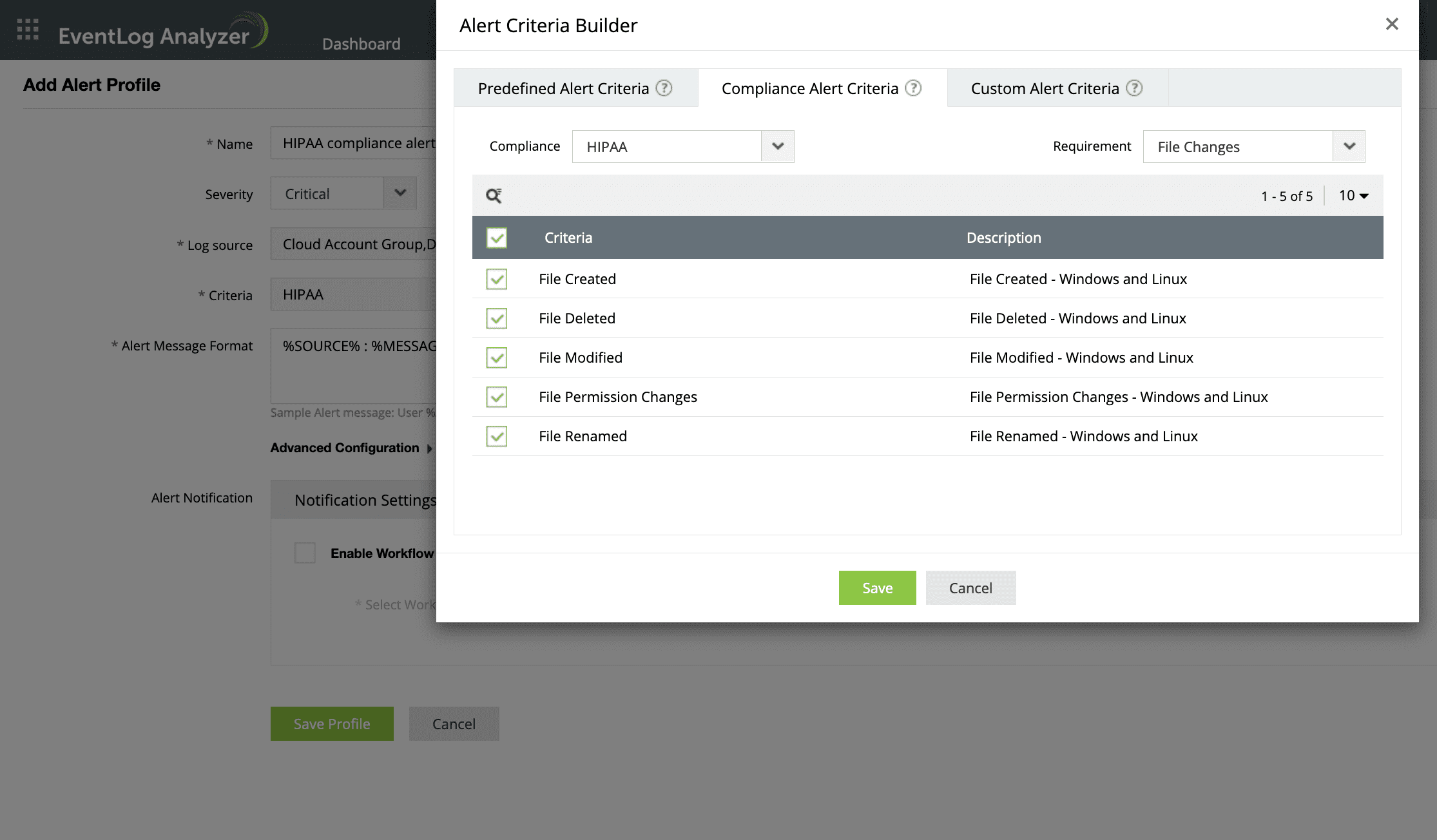Uncheck the File Created criteria
Screen dimensions: 1437x840
click(x=497, y=280)
